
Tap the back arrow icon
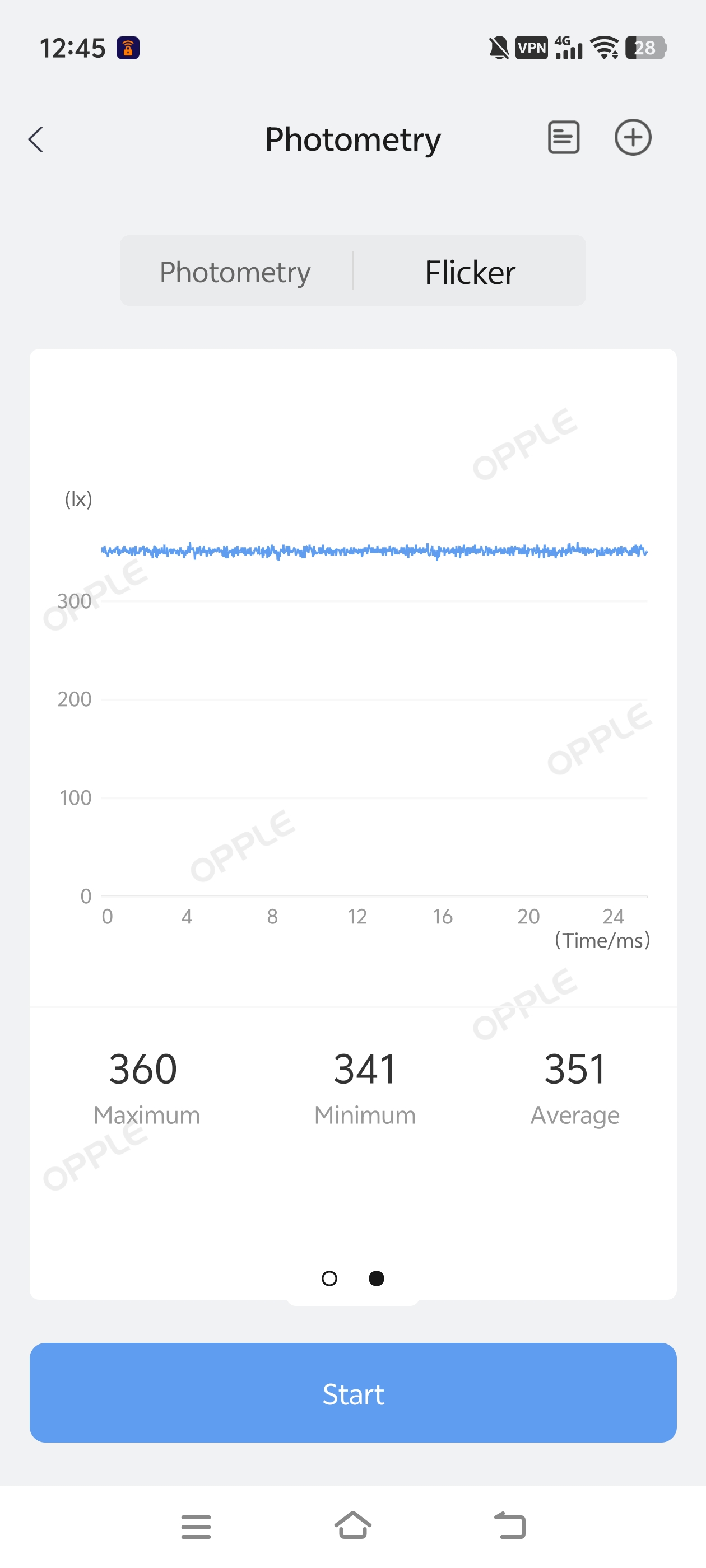36,139
